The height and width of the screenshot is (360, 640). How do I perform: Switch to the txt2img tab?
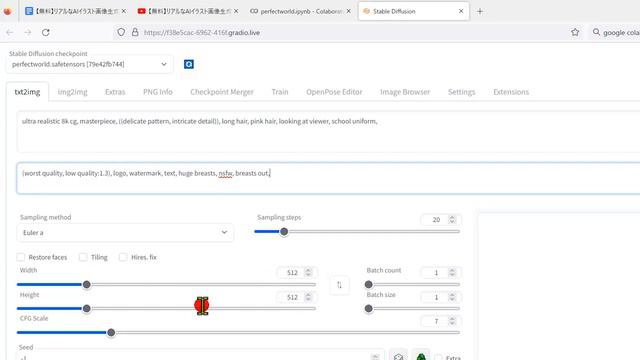[27, 92]
